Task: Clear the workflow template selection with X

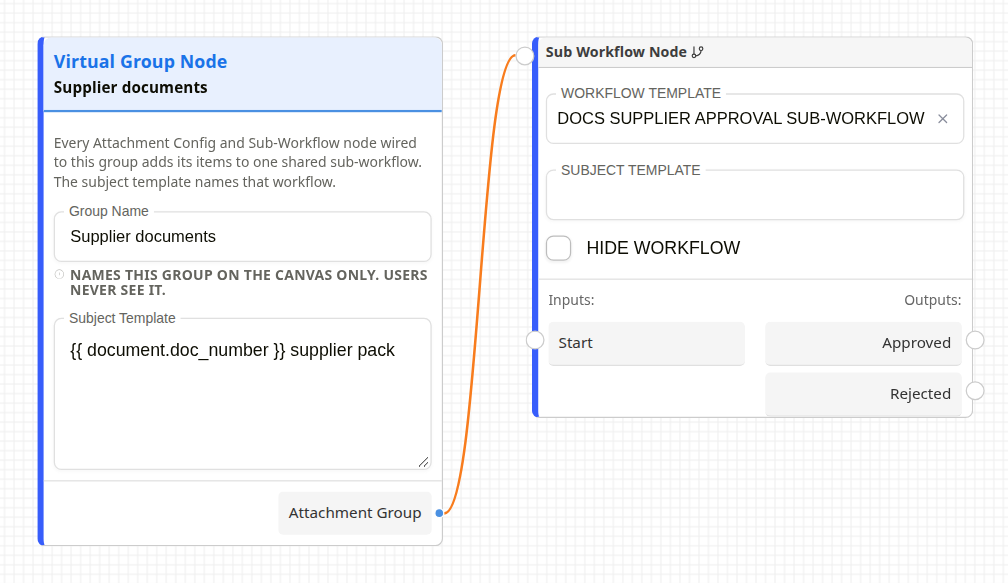Action: coord(942,119)
